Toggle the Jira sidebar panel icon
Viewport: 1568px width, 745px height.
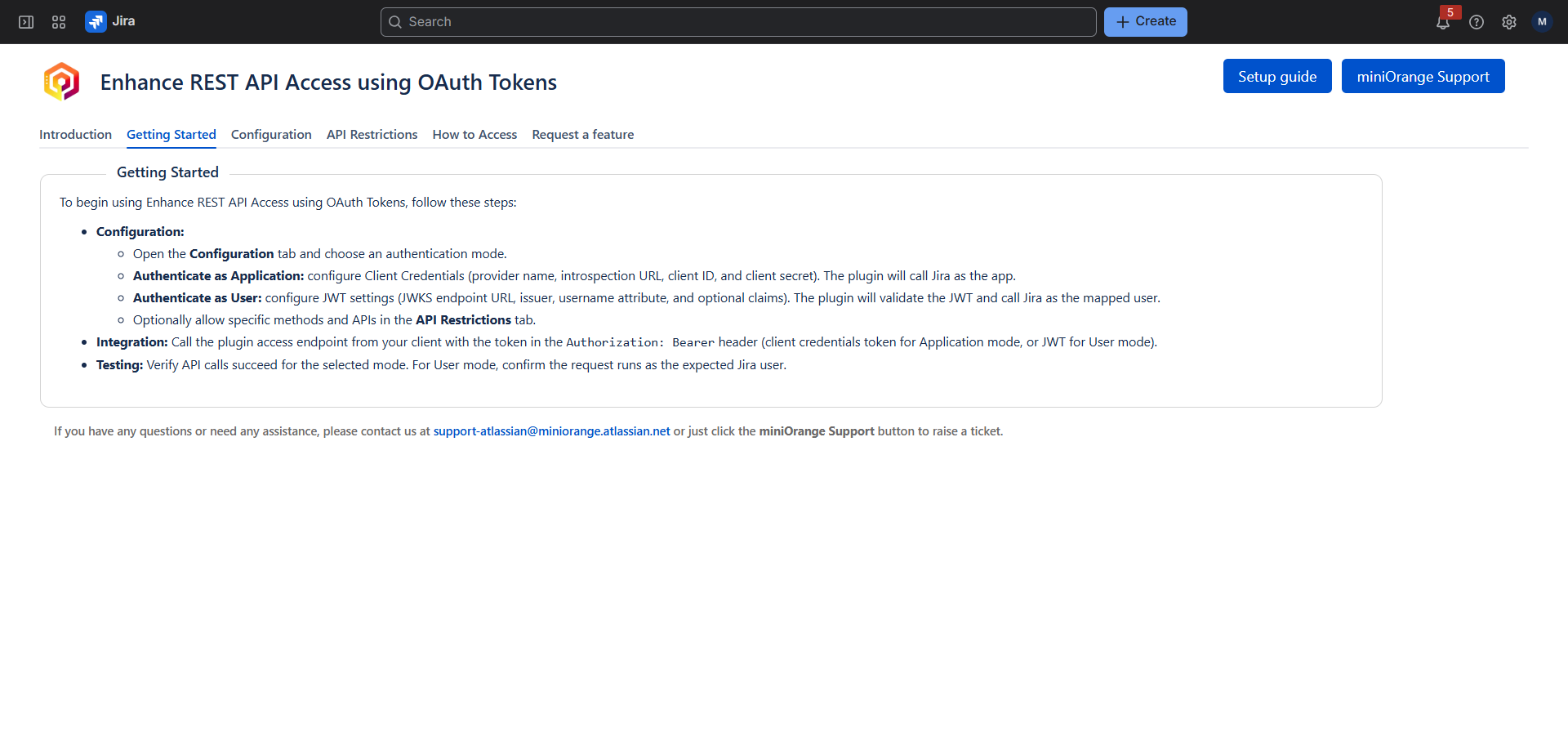click(26, 22)
